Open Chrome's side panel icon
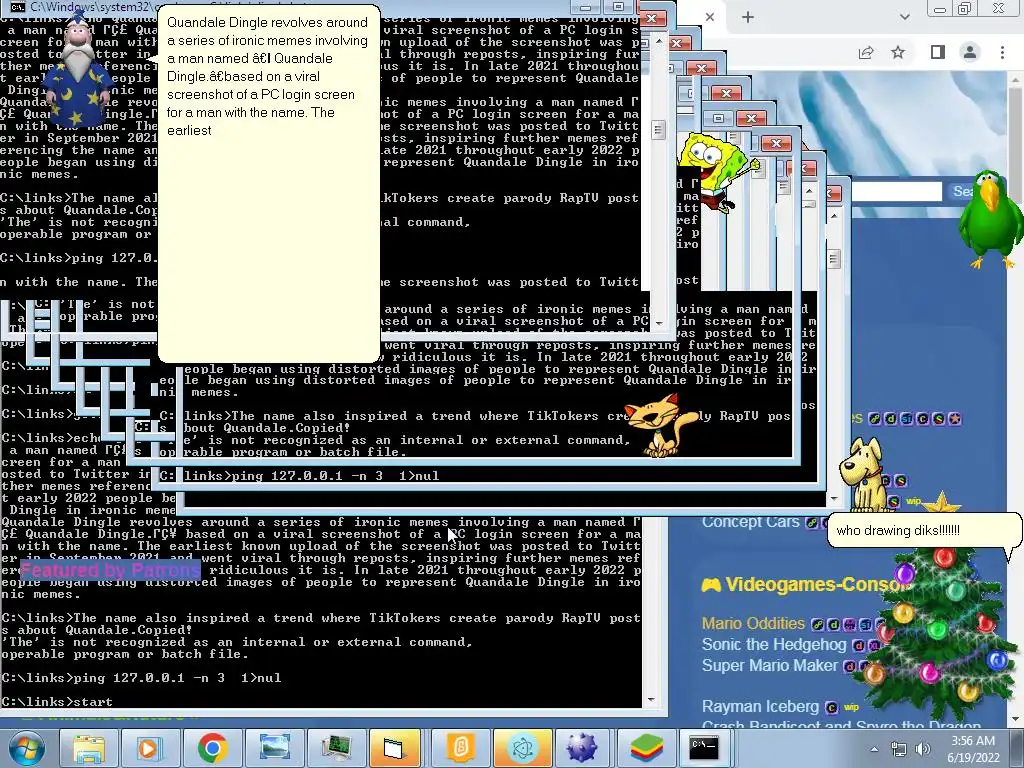 pyautogui.click(x=938, y=52)
